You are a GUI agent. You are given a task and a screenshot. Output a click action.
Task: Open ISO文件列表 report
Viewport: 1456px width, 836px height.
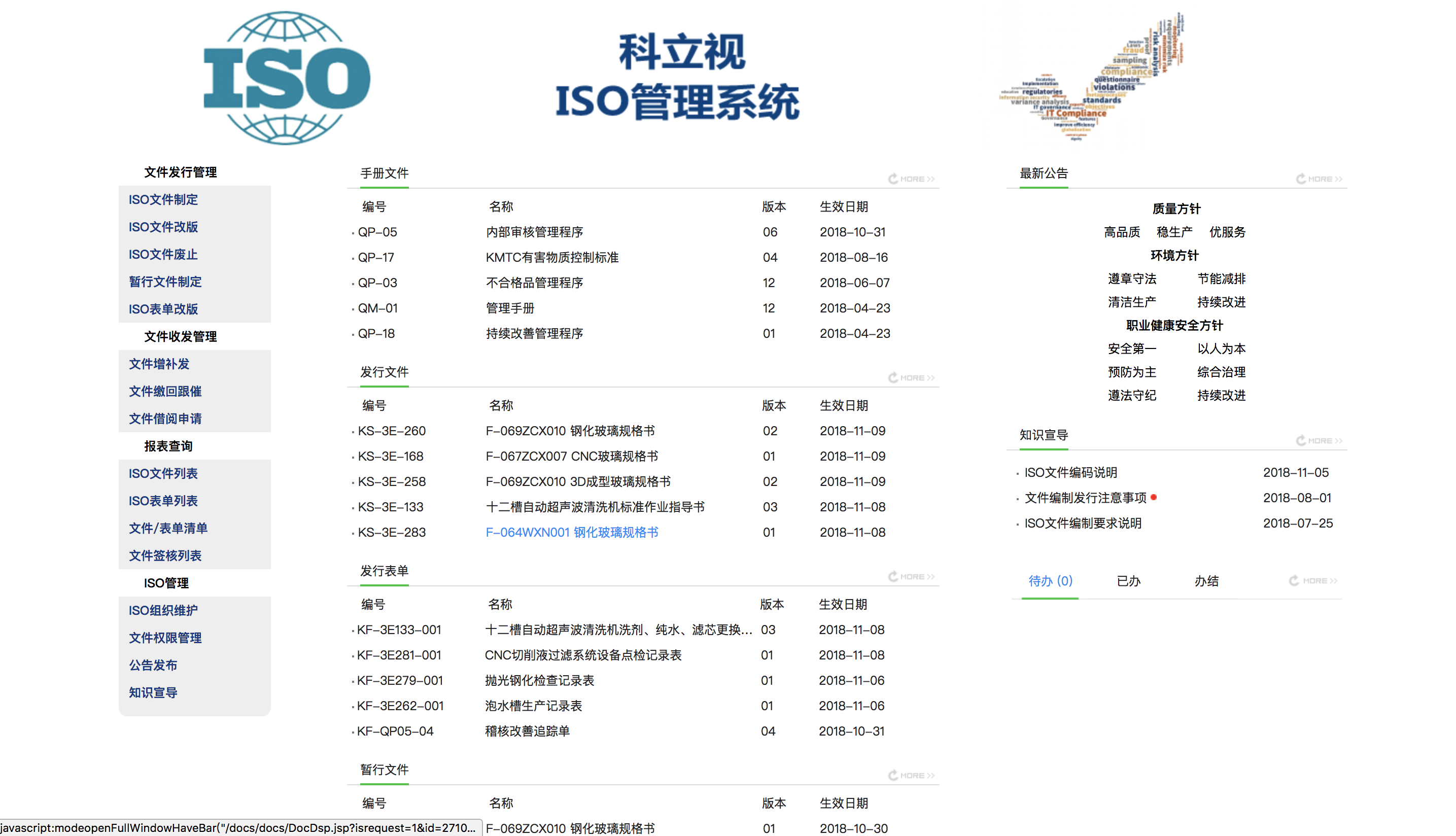click(163, 473)
